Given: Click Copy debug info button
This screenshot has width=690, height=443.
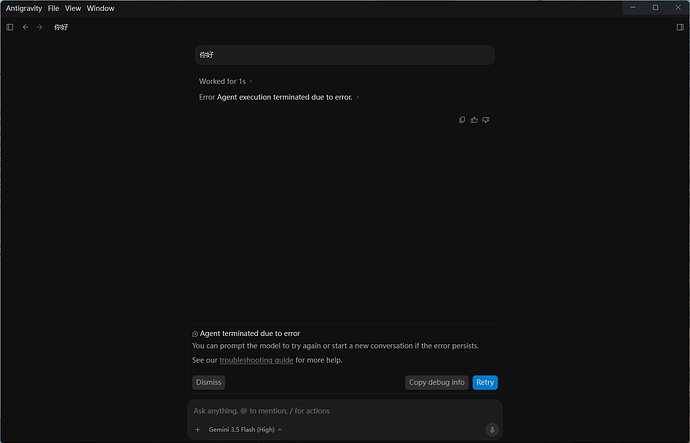Looking at the screenshot, I should pos(437,382).
